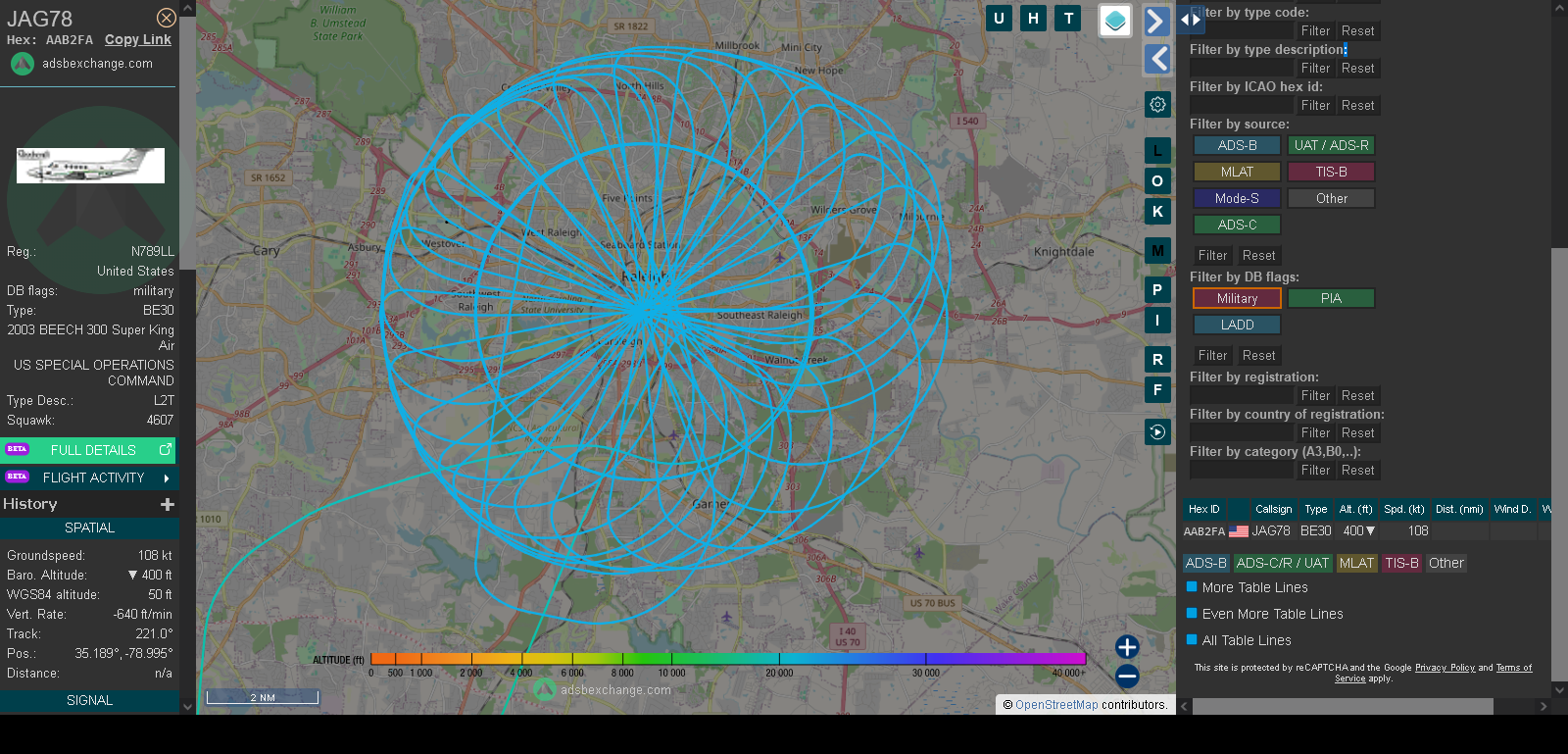Click the right arrow sidebar button
The width and height of the screenshot is (1568, 754).
tap(1157, 21)
